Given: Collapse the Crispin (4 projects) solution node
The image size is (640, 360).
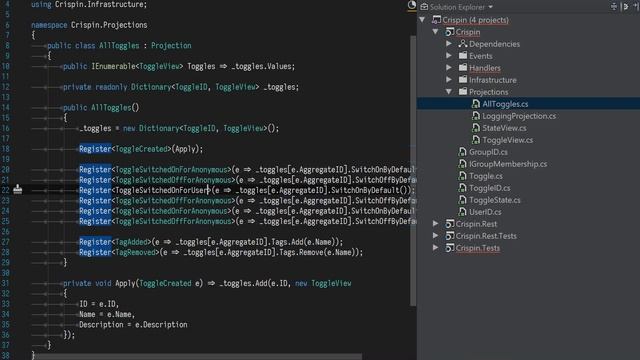Looking at the screenshot, I should tap(422, 20).
